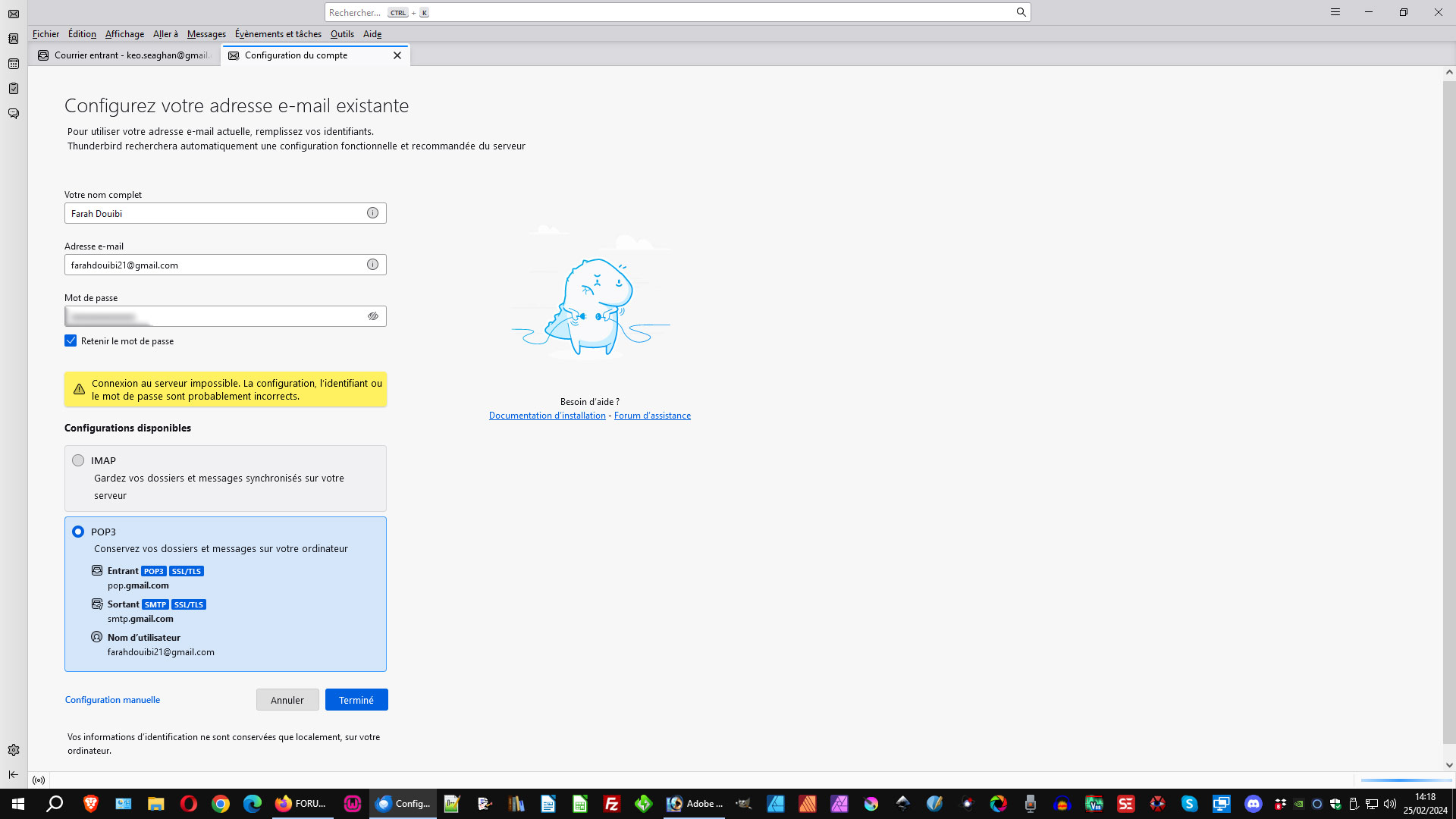Screen dimensions: 1456x819
Task: Select the IMAP configuration radio button
Action: point(78,460)
